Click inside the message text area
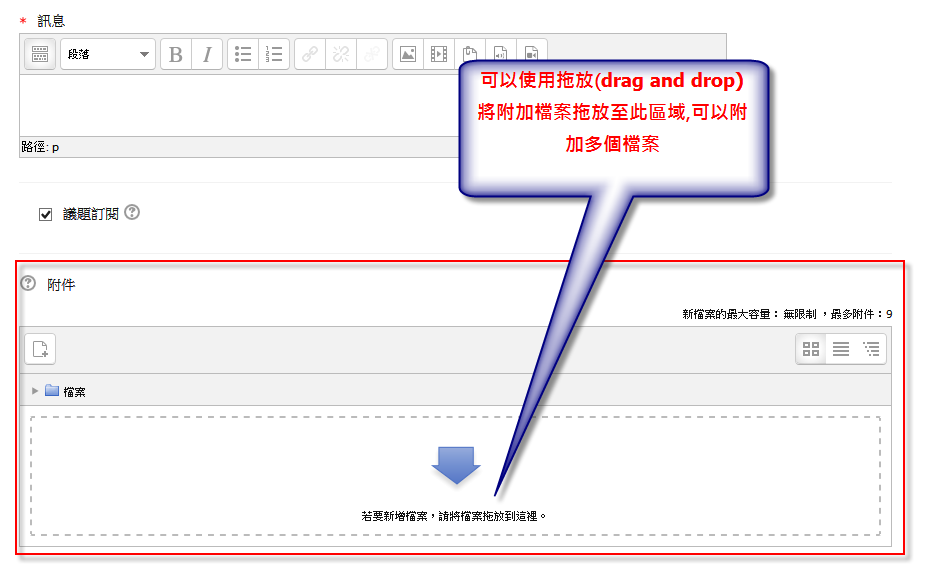 pyautogui.click(x=230, y=105)
